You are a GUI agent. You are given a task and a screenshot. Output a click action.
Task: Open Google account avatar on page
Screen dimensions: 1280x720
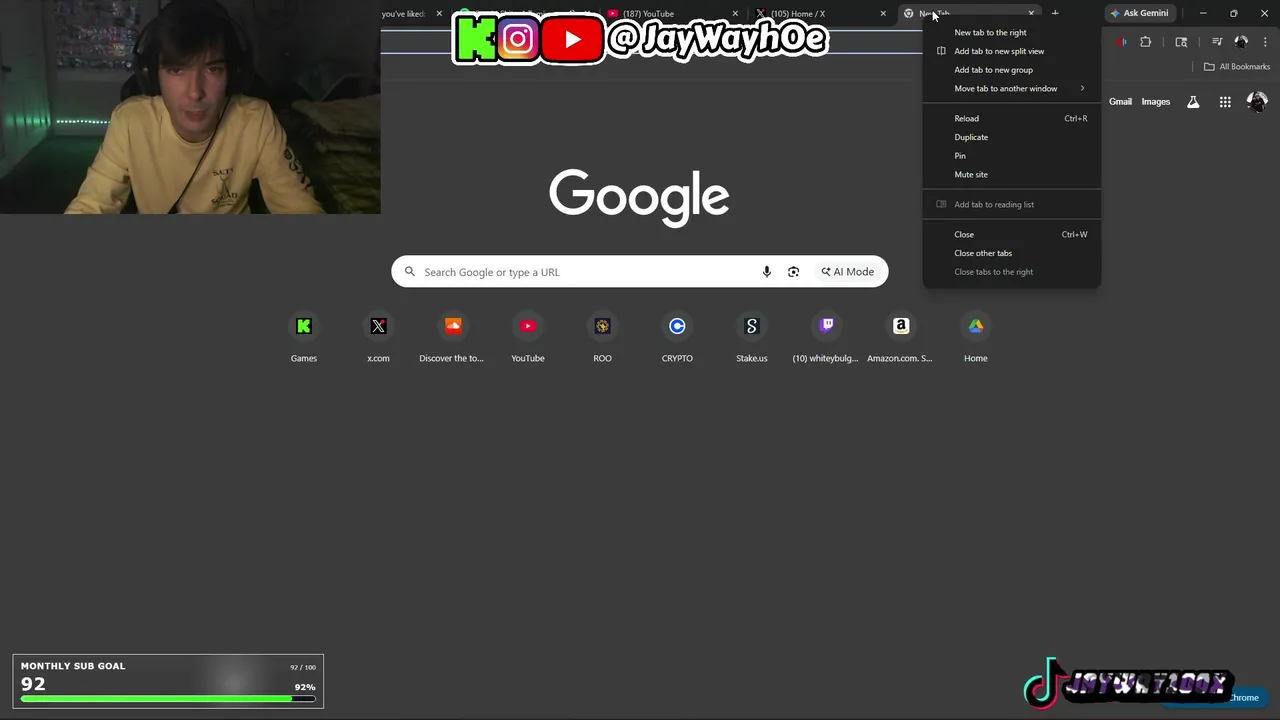[1257, 102]
